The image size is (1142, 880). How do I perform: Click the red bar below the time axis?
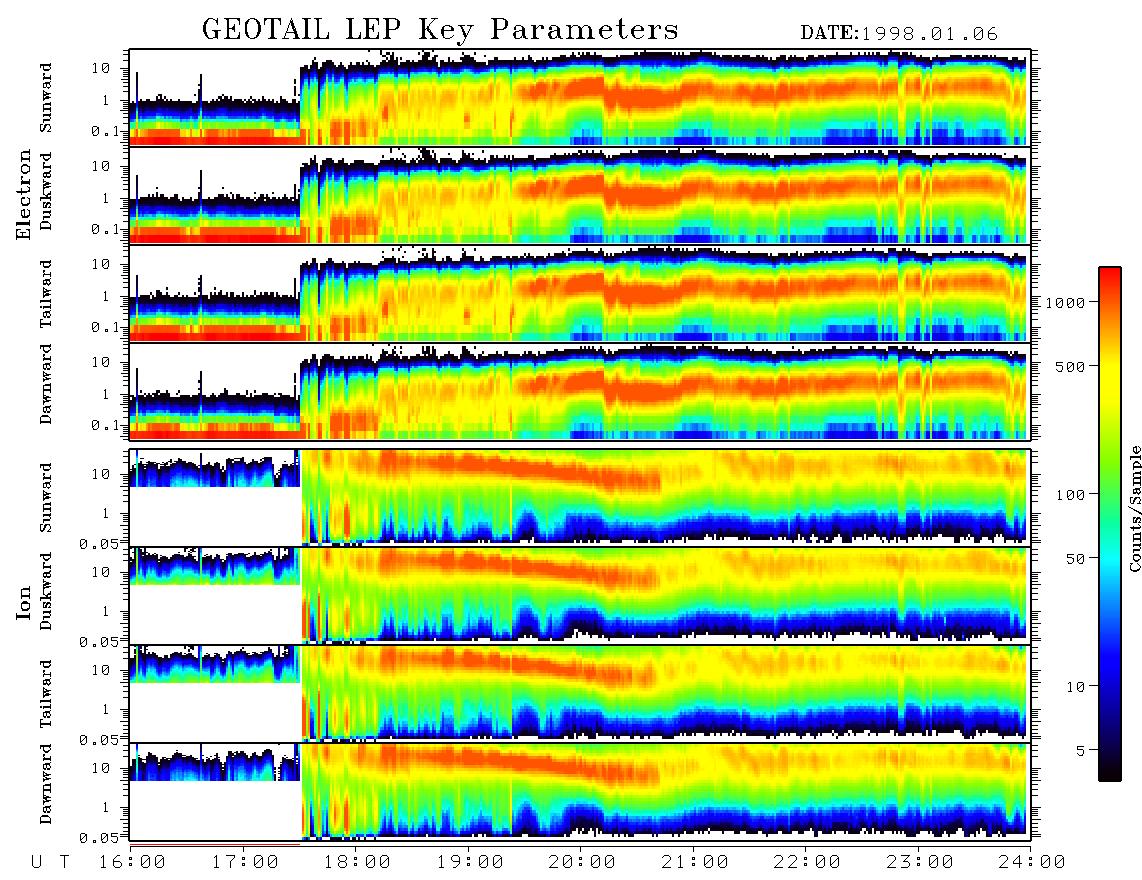(214, 845)
